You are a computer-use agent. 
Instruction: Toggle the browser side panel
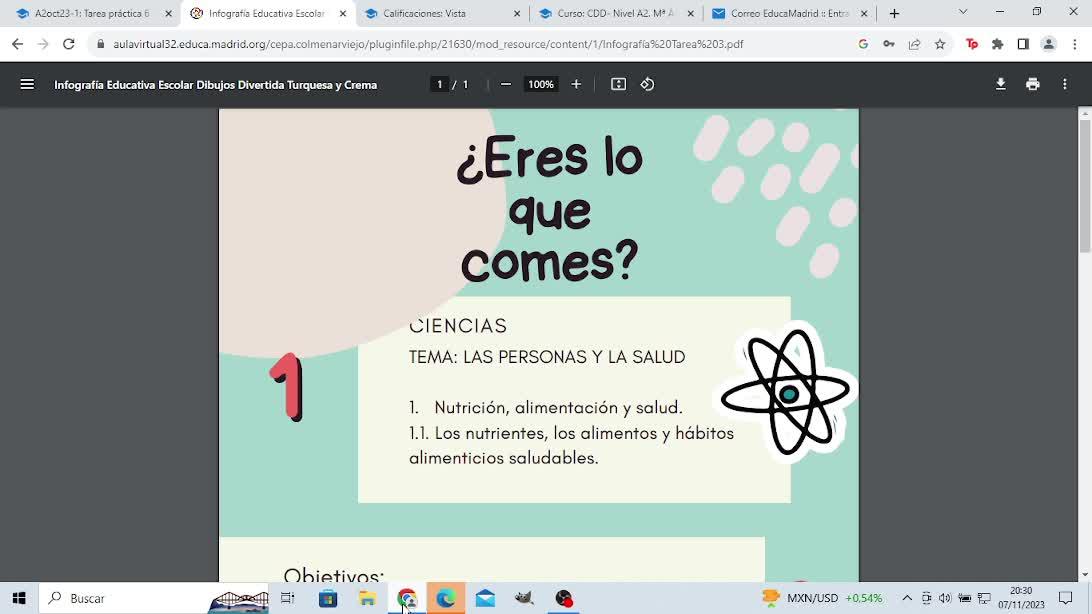pos(1023,44)
